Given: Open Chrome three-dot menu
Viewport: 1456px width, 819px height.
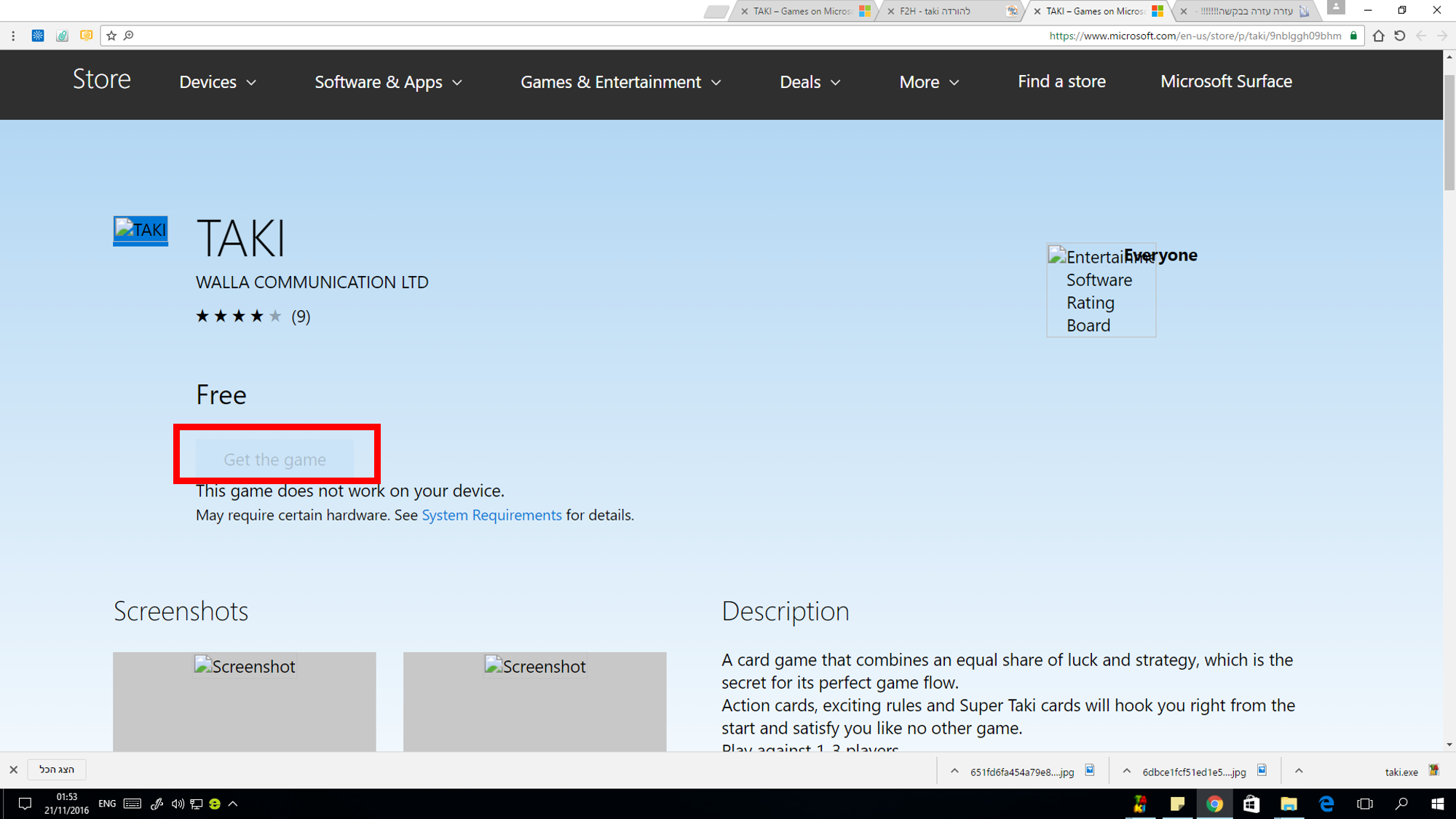Looking at the screenshot, I should [x=13, y=36].
